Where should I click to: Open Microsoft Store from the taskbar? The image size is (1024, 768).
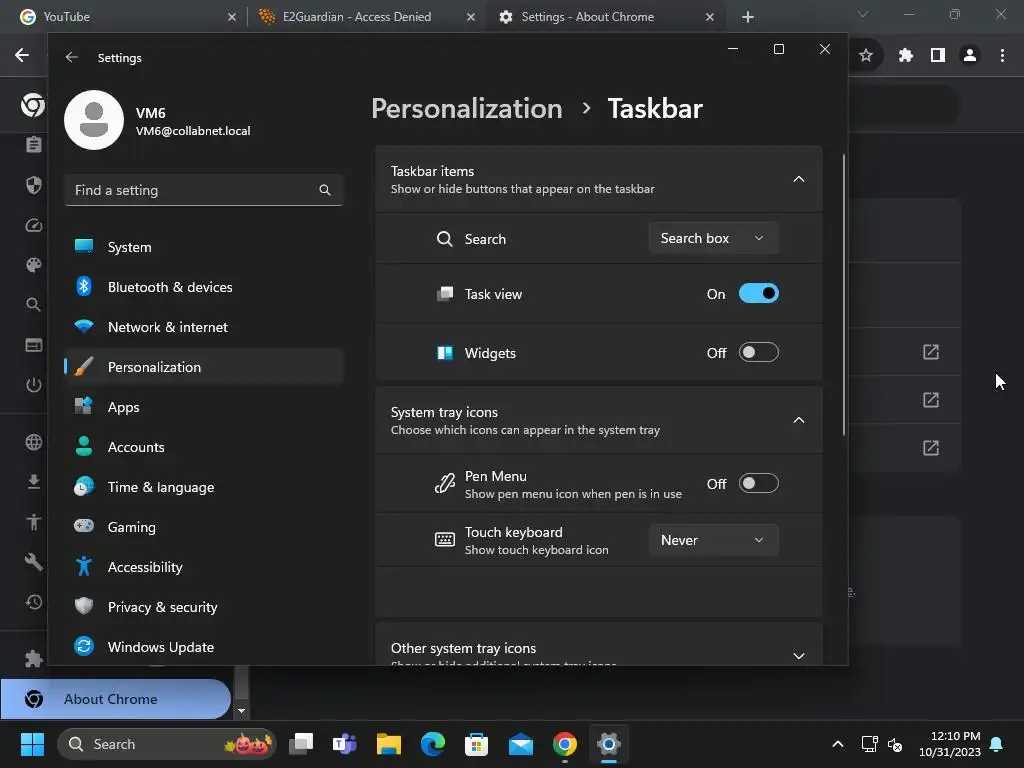pos(476,744)
